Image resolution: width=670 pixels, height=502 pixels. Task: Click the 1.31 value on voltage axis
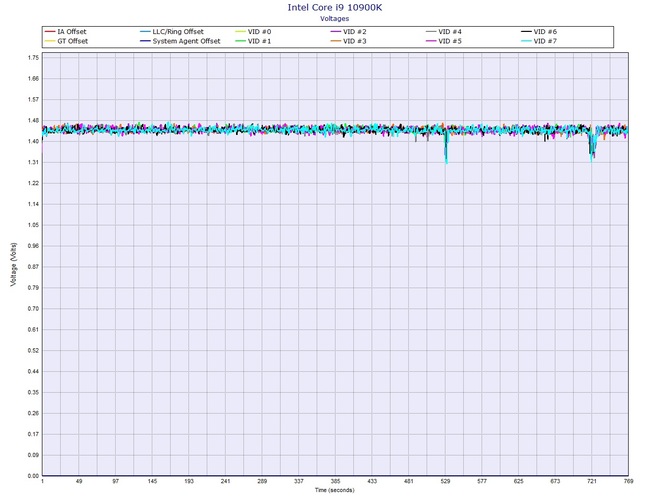tap(33, 162)
